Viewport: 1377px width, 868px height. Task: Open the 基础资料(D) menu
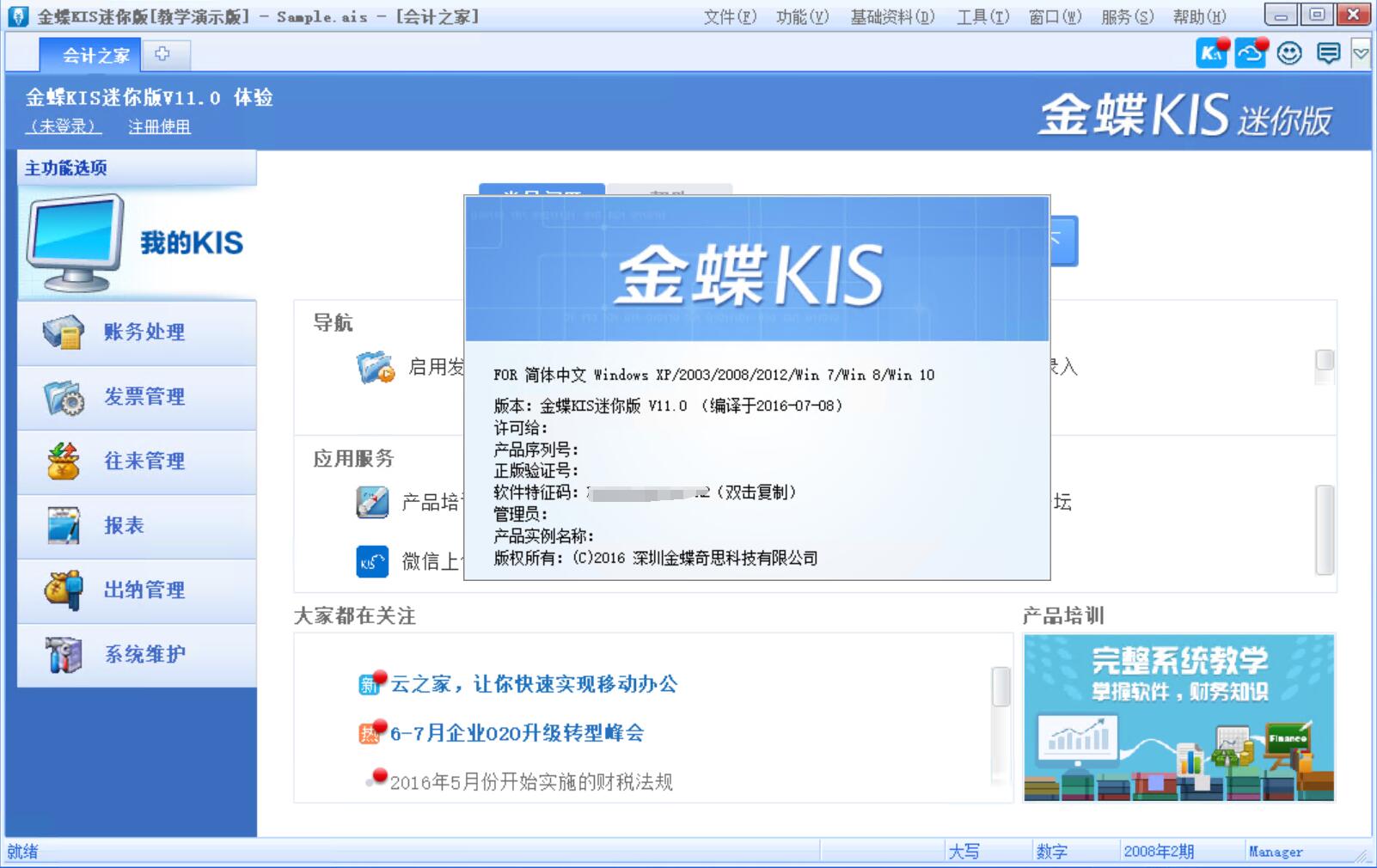[892, 16]
